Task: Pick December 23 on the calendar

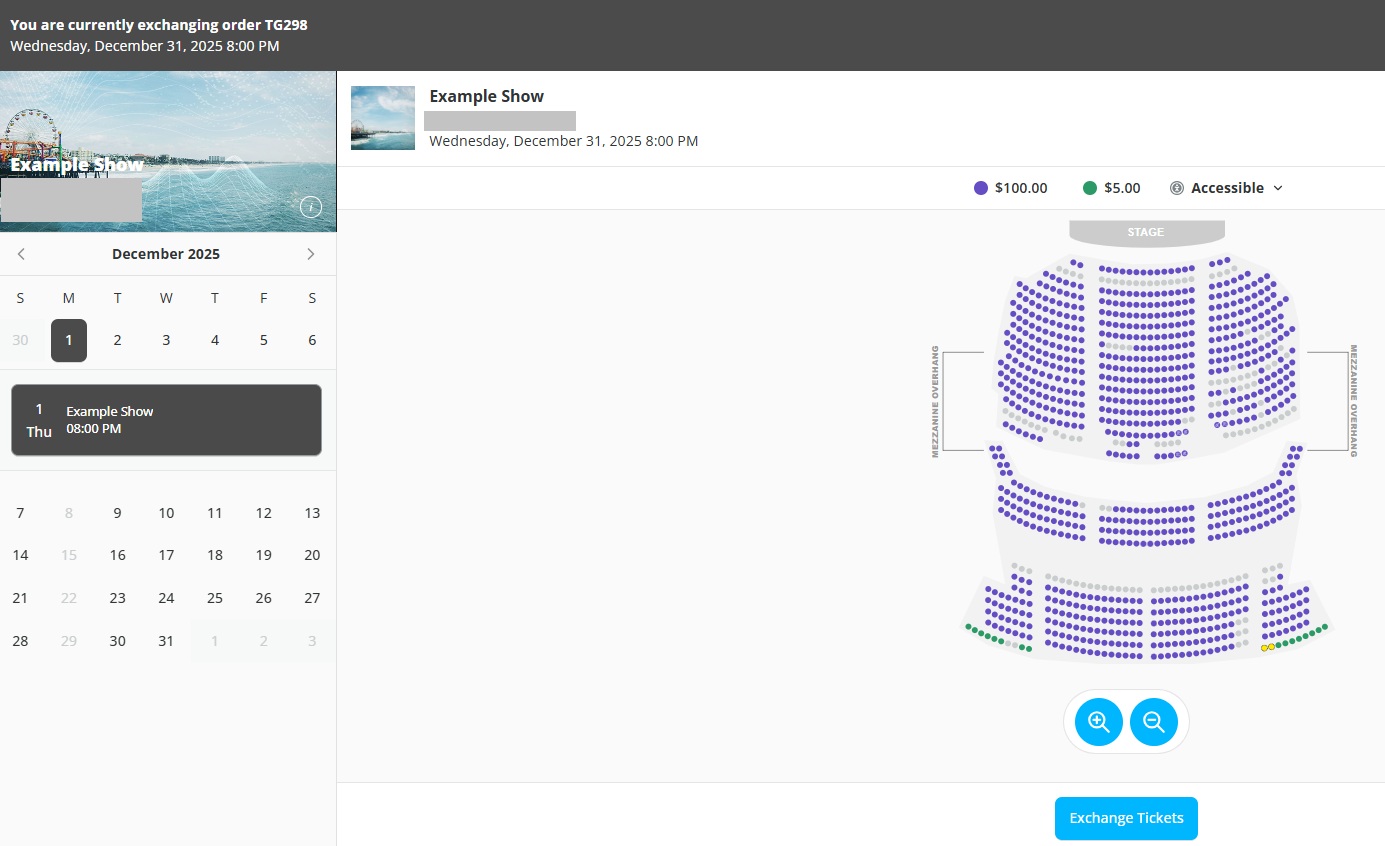Action: [x=117, y=598]
